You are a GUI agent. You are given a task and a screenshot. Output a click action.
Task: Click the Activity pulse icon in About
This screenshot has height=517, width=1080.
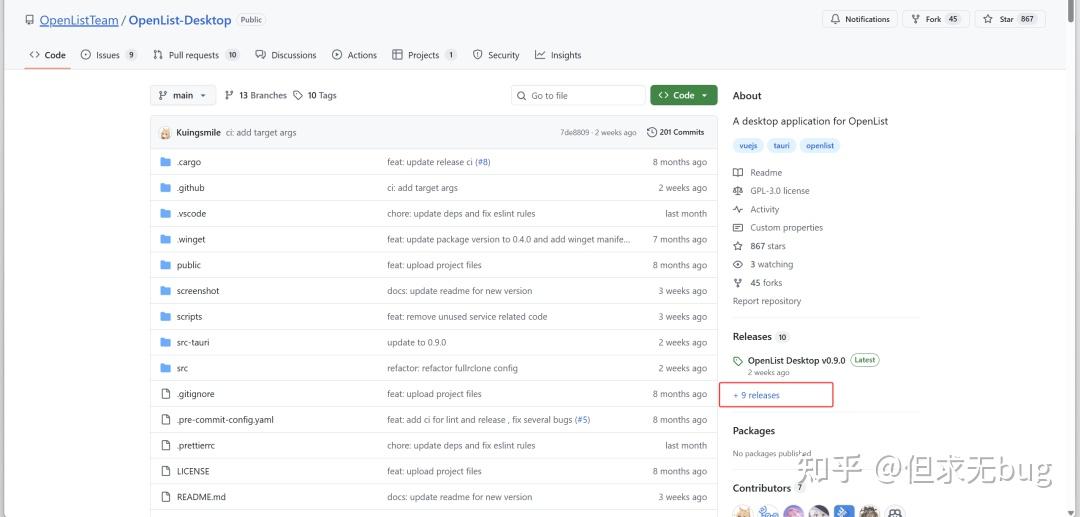(738, 209)
